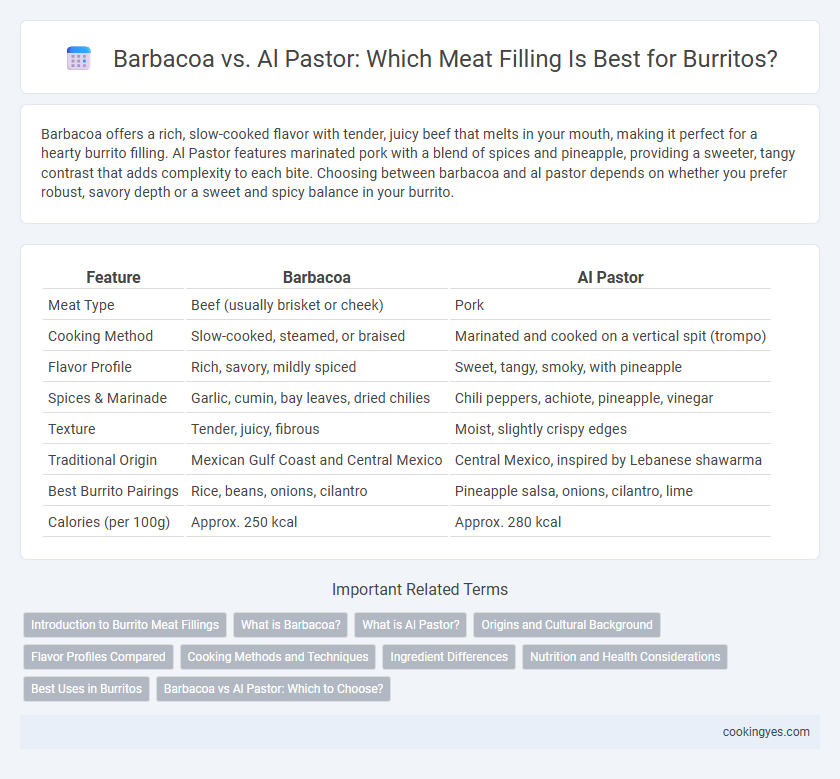Screen dimensions: 840x779
Task: Open the What is Al Pastor? tag
Action: click(x=410, y=625)
